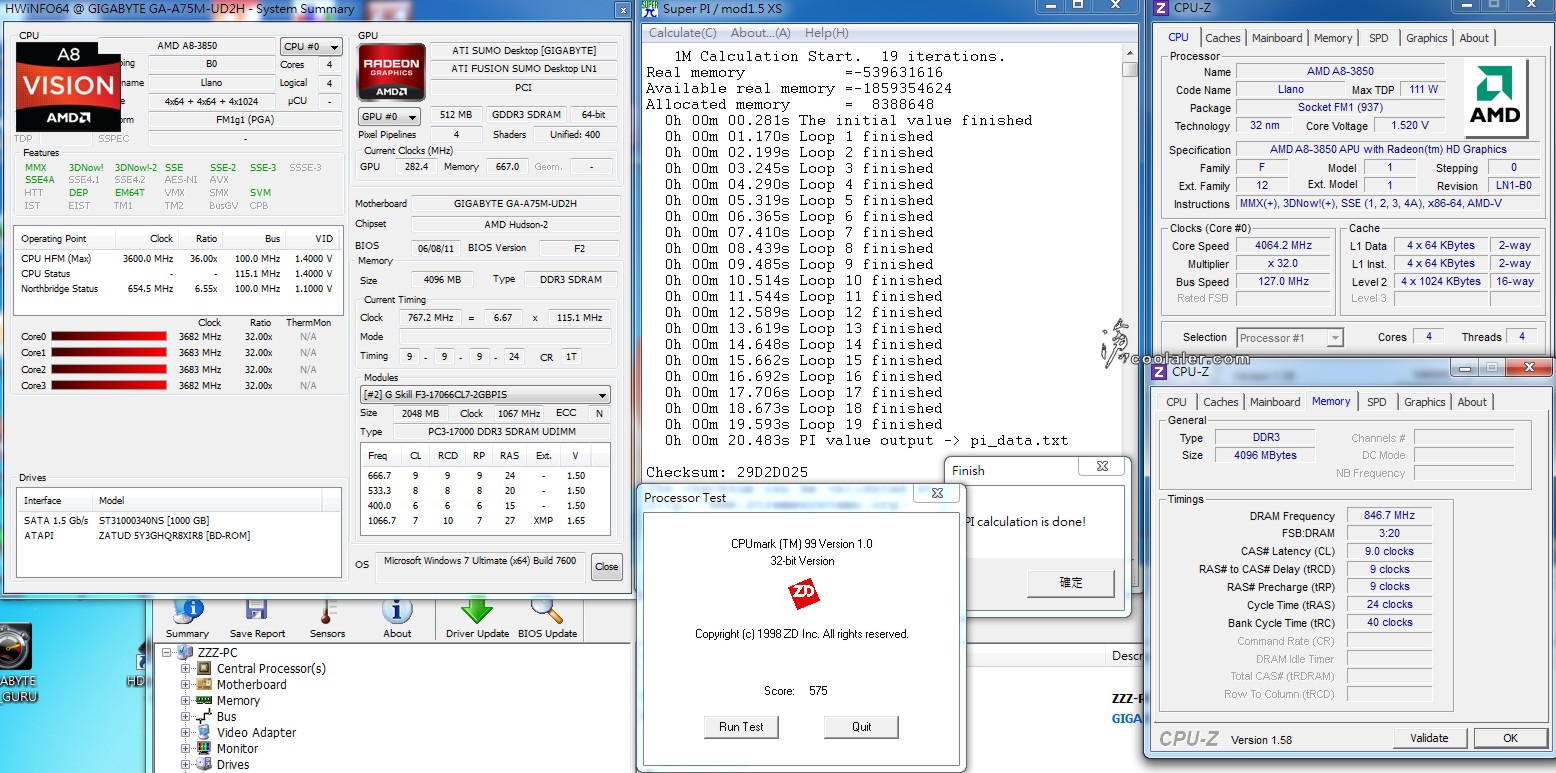
Task: Click Quit in CPUmark window
Action: [861, 727]
